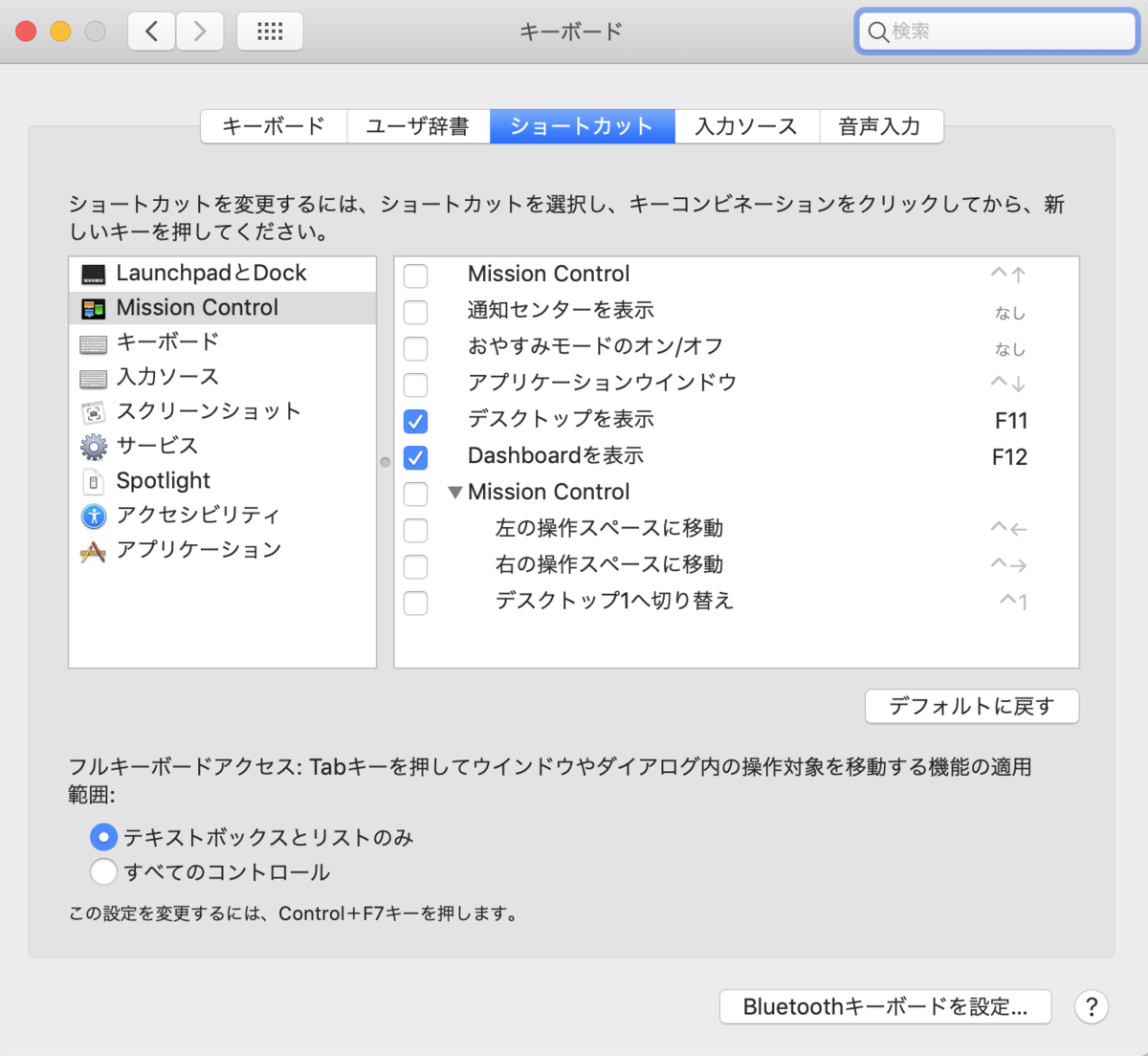Image resolution: width=1148 pixels, height=1056 pixels.
Task: Click the Dashboardを表示 label
Action: click(x=556, y=456)
